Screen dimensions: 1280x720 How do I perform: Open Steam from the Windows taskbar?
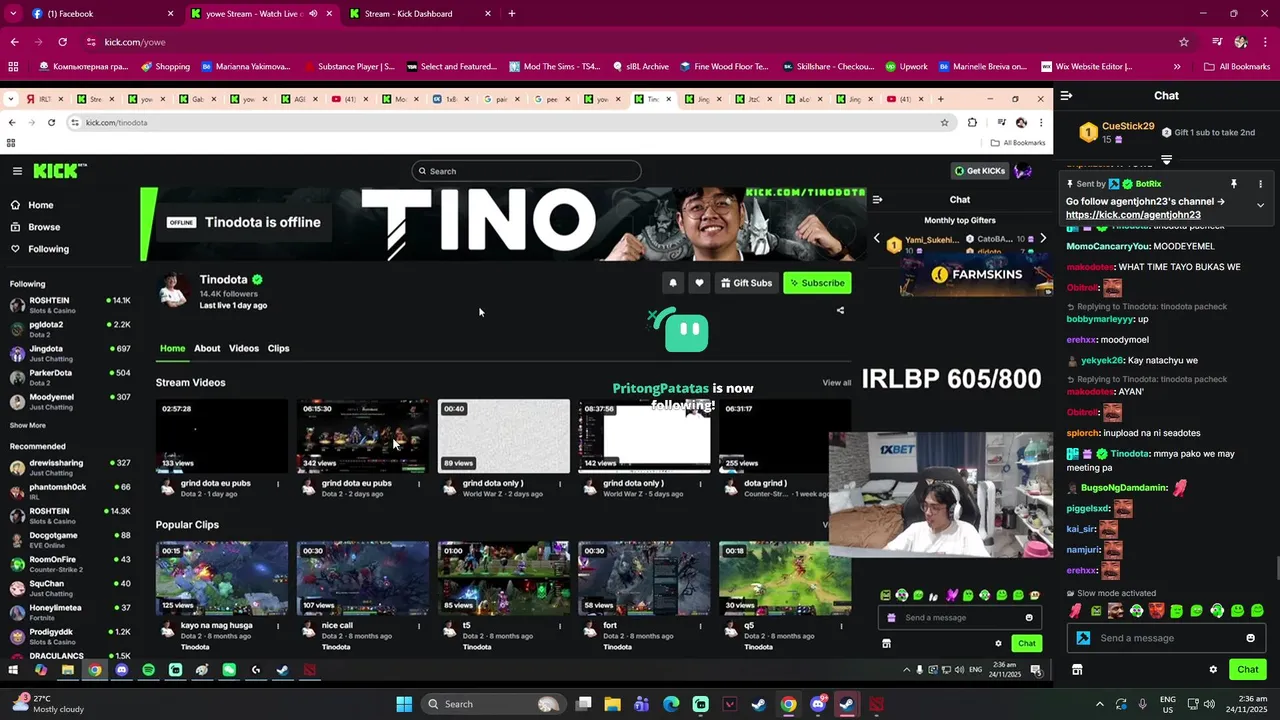pyautogui.click(x=759, y=704)
